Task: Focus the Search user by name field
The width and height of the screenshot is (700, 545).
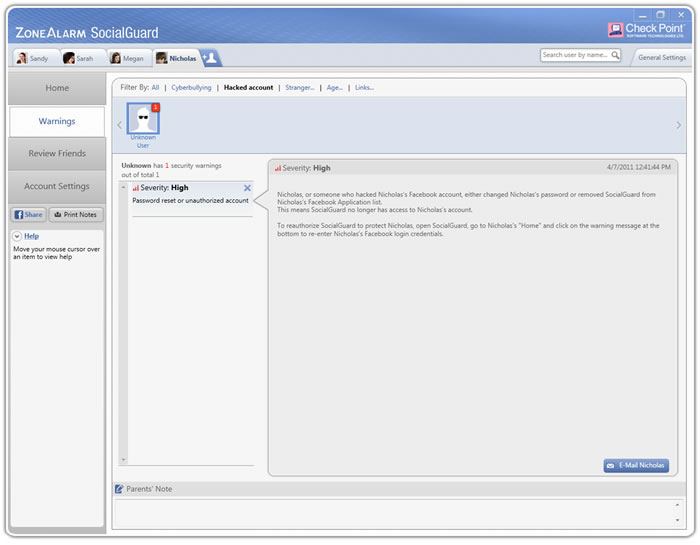Action: pyautogui.click(x=580, y=55)
